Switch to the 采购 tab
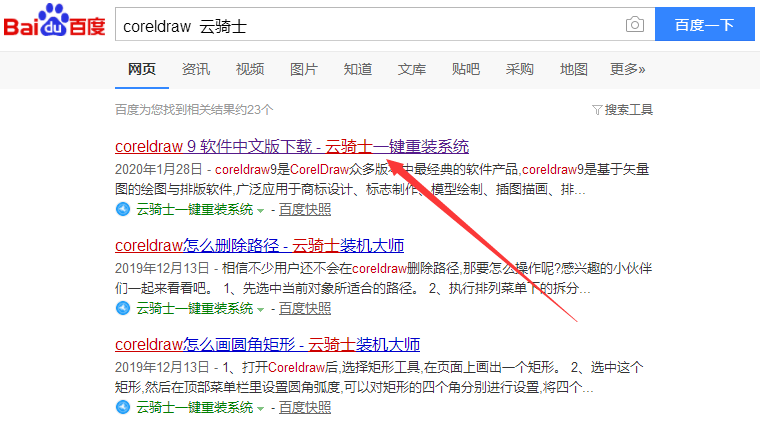Viewport: 760px width, 422px height. point(520,69)
